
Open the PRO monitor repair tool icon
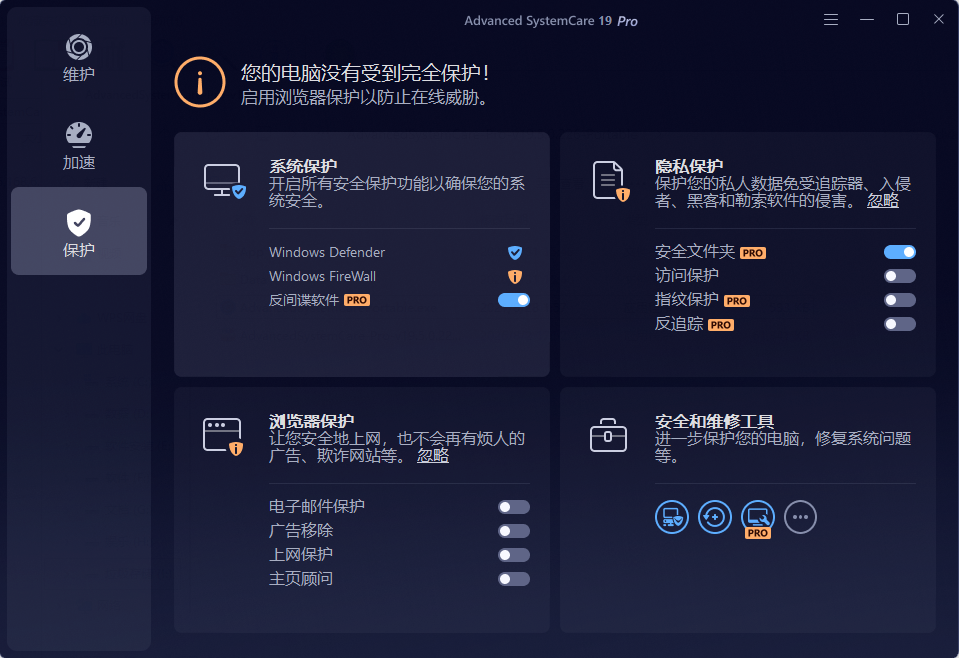click(x=758, y=517)
